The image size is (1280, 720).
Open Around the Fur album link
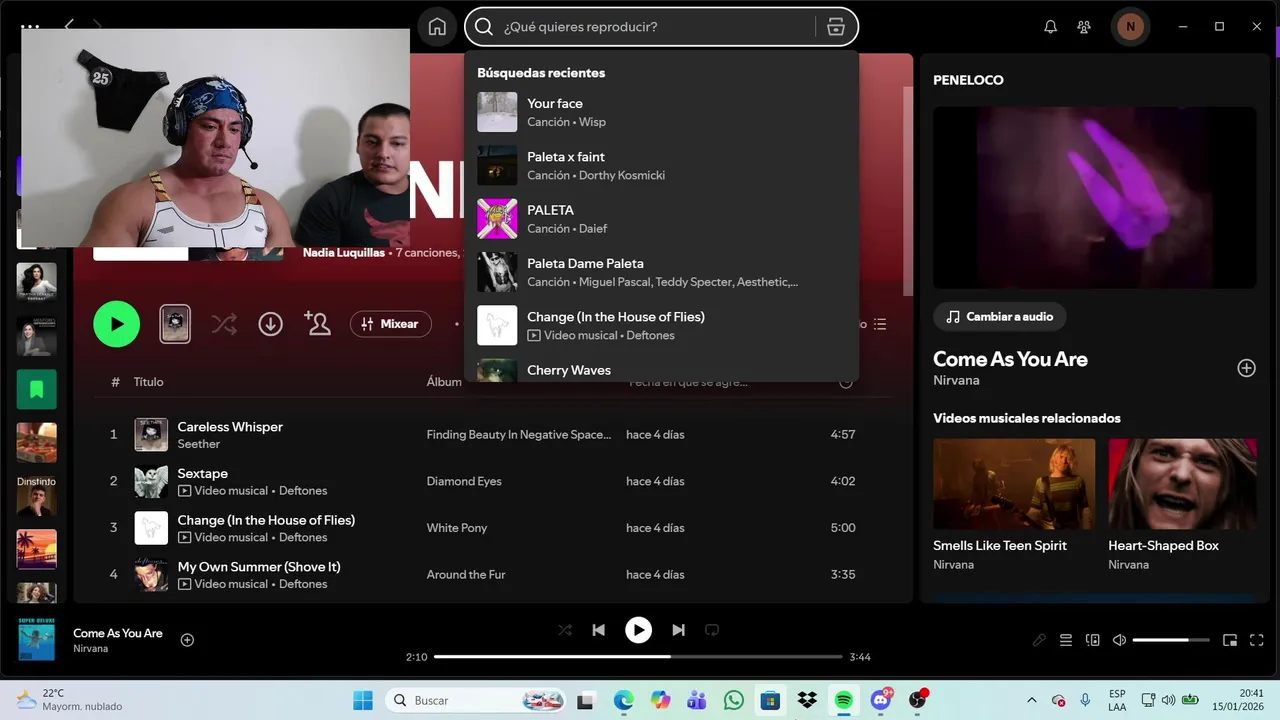click(x=466, y=575)
